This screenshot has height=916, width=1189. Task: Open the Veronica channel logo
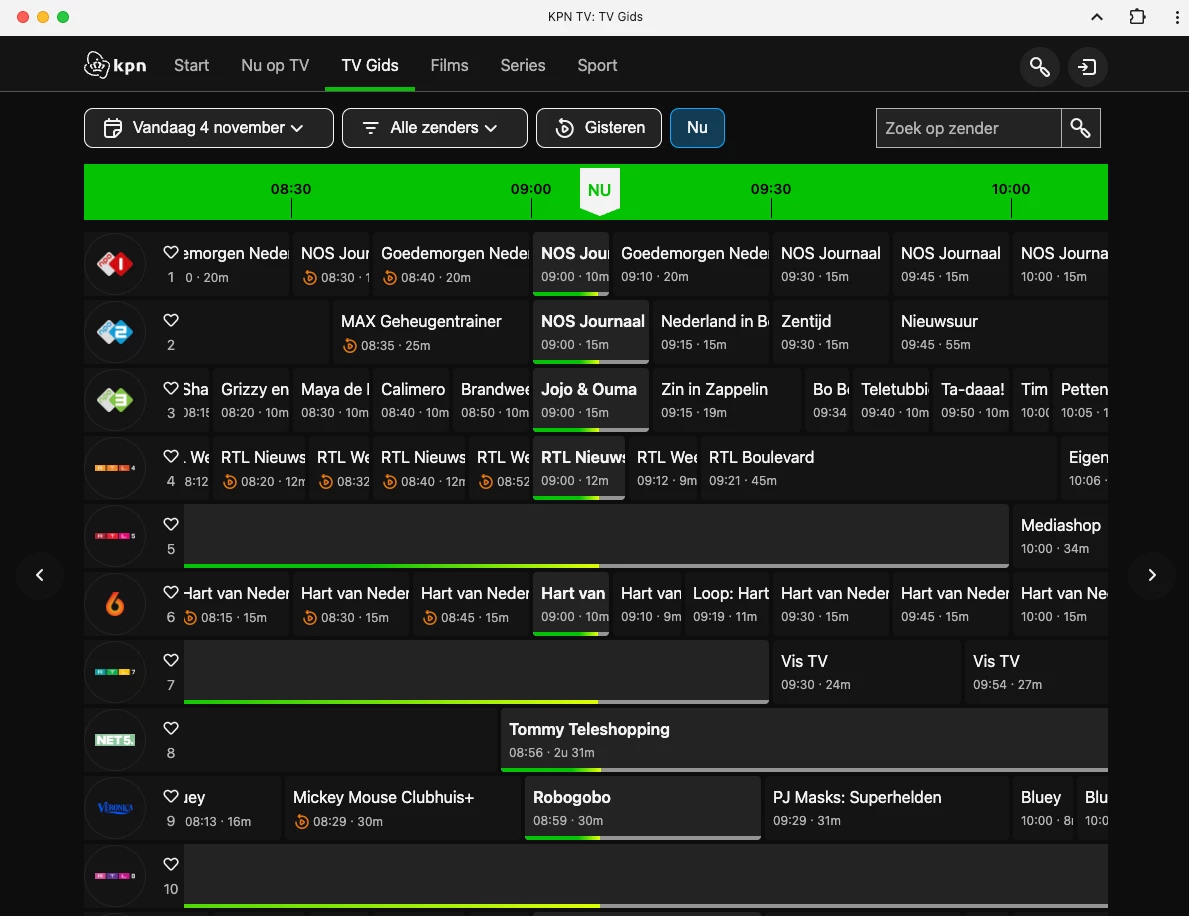[115, 808]
